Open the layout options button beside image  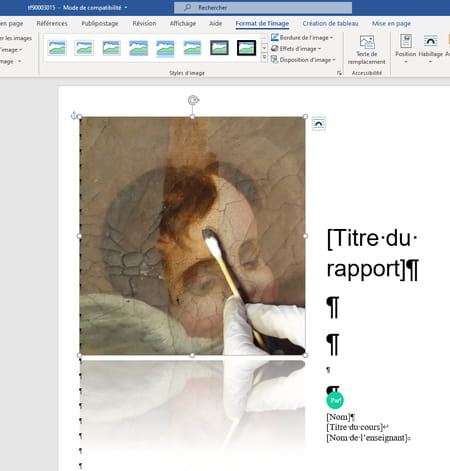coord(318,124)
